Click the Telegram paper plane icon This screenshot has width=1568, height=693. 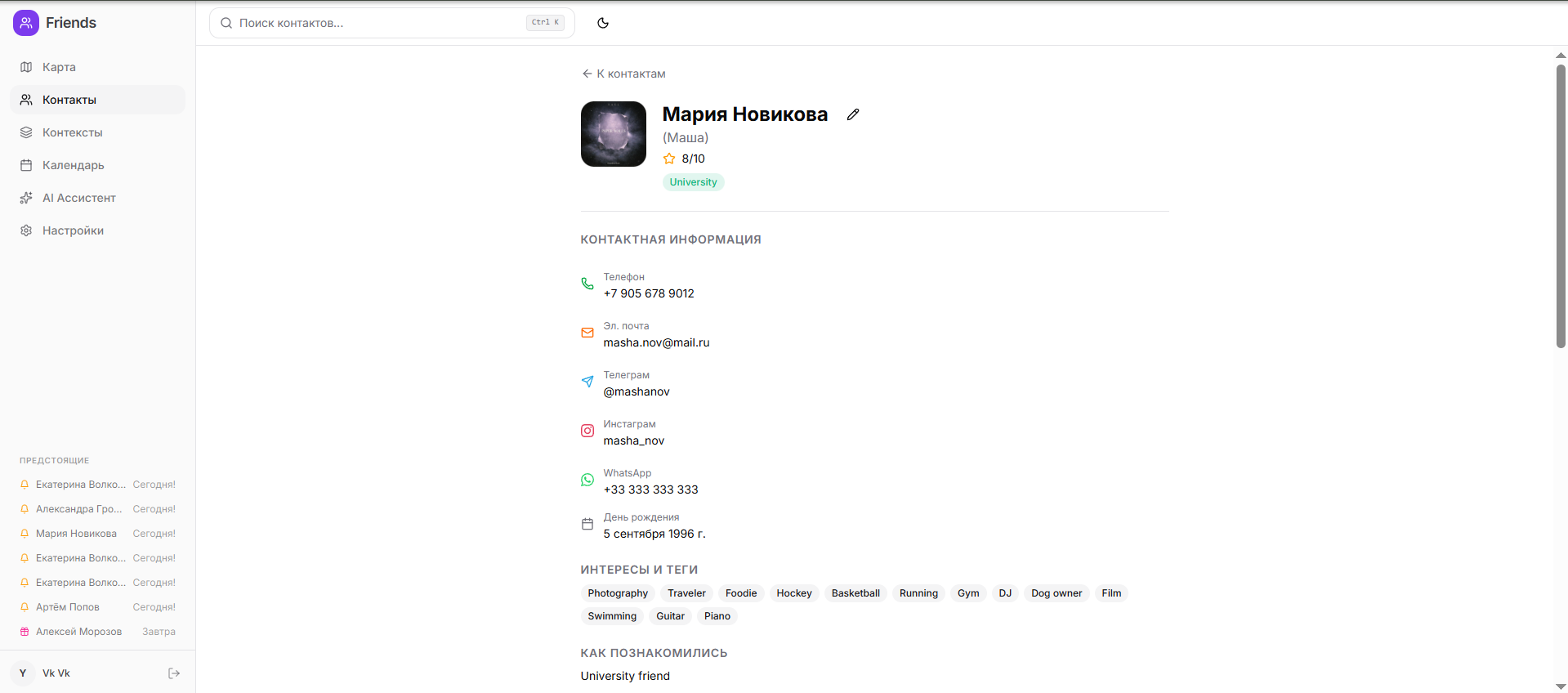click(x=587, y=382)
